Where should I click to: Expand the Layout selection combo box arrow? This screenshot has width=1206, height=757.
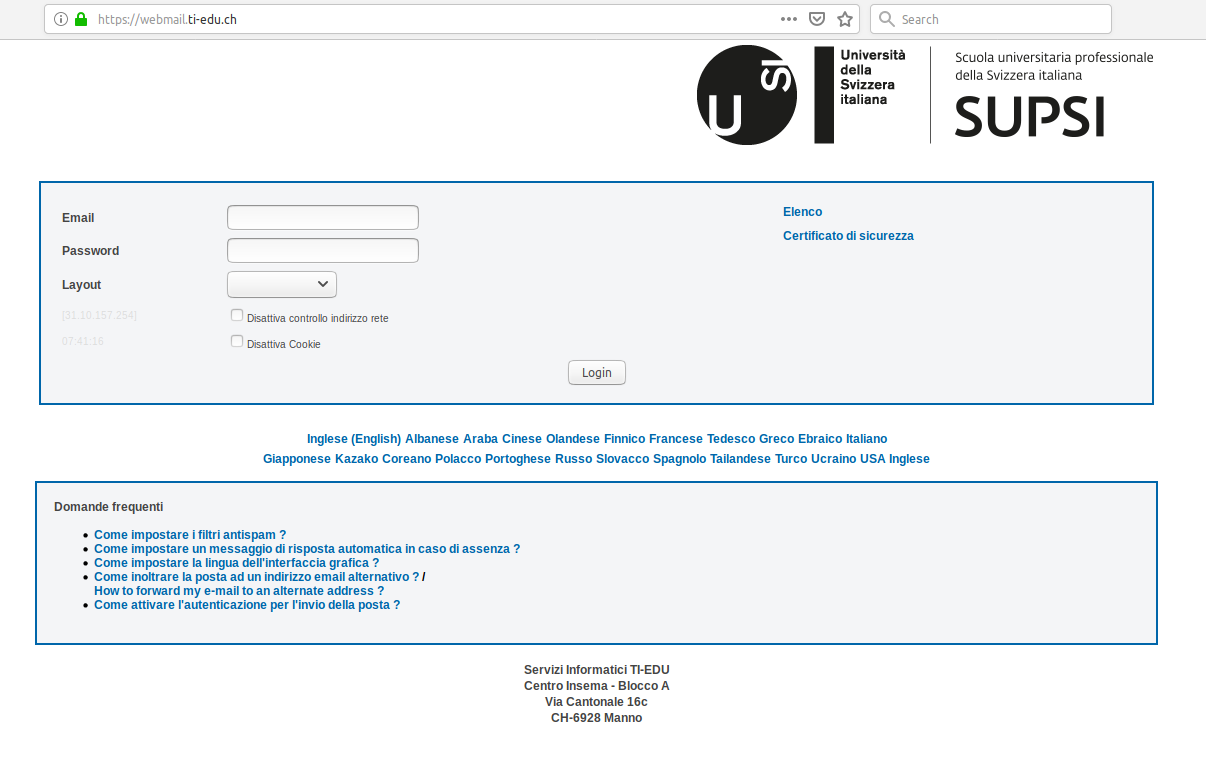[x=325, y=284]
